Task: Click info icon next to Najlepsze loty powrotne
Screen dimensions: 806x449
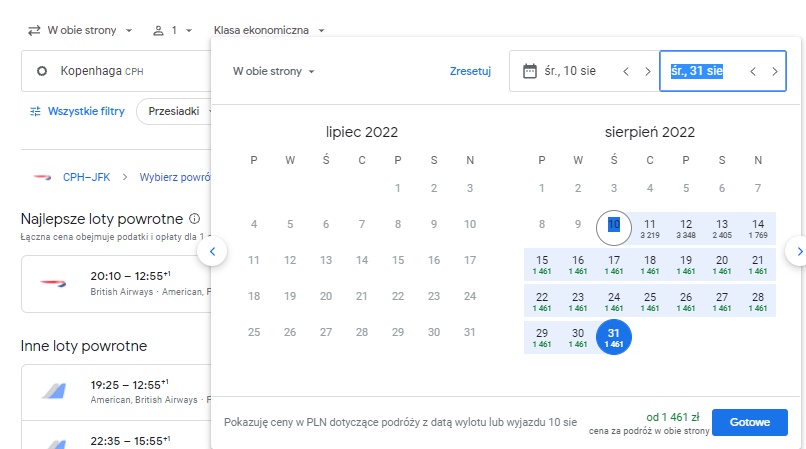Action: coord(194,219)
